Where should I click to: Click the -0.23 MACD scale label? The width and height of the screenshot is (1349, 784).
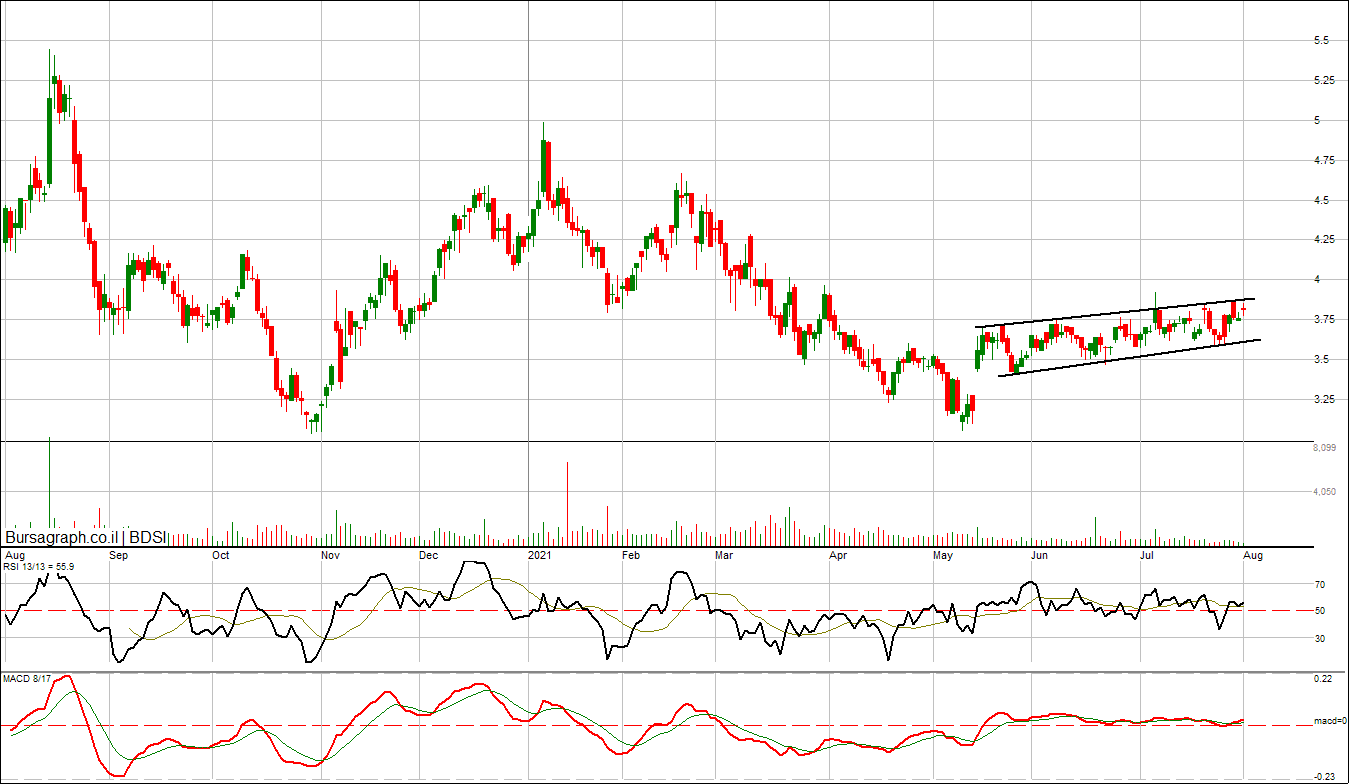(1323, 776)
